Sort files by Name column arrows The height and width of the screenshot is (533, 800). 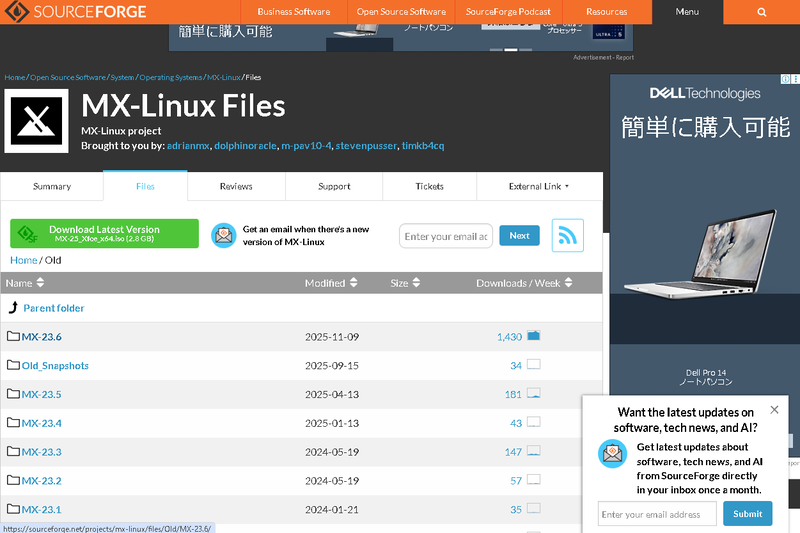coord(40,283)
